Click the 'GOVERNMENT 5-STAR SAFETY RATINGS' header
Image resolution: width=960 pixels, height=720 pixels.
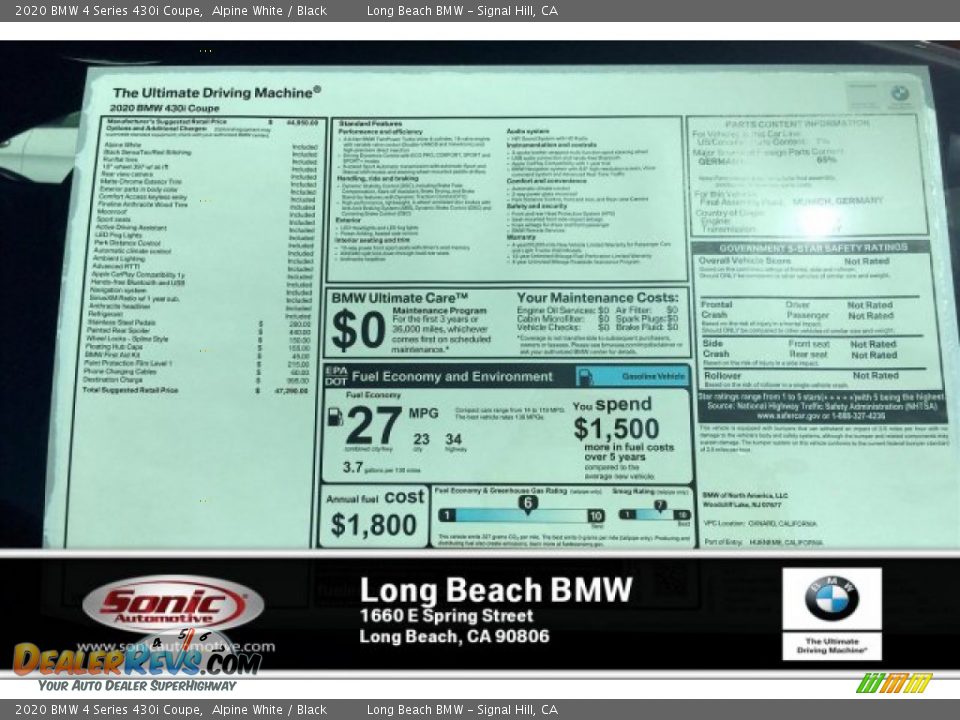click(x=813, y=248)
